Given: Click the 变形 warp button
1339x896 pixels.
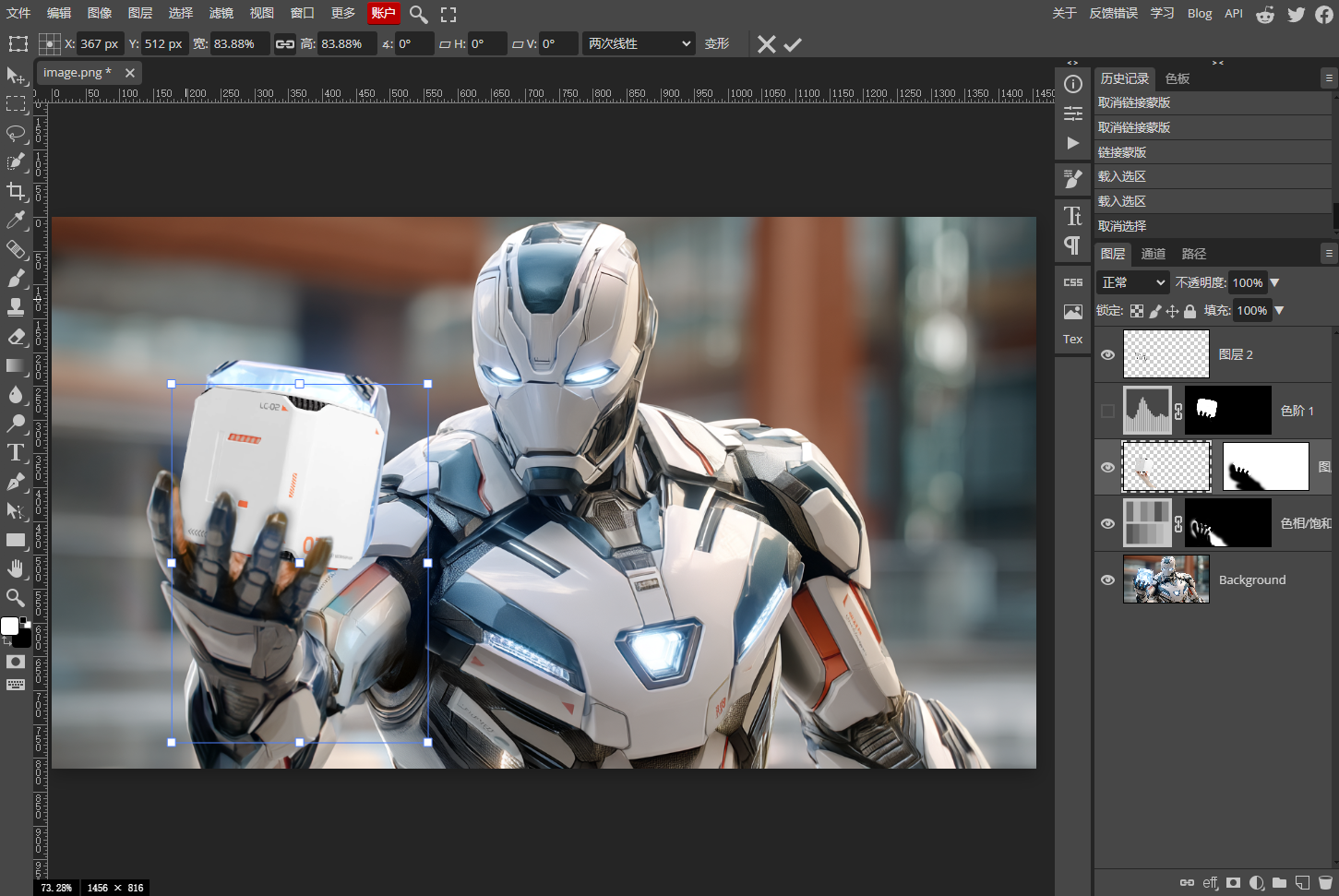Looking at the screenshot, I should pos(717,44).
